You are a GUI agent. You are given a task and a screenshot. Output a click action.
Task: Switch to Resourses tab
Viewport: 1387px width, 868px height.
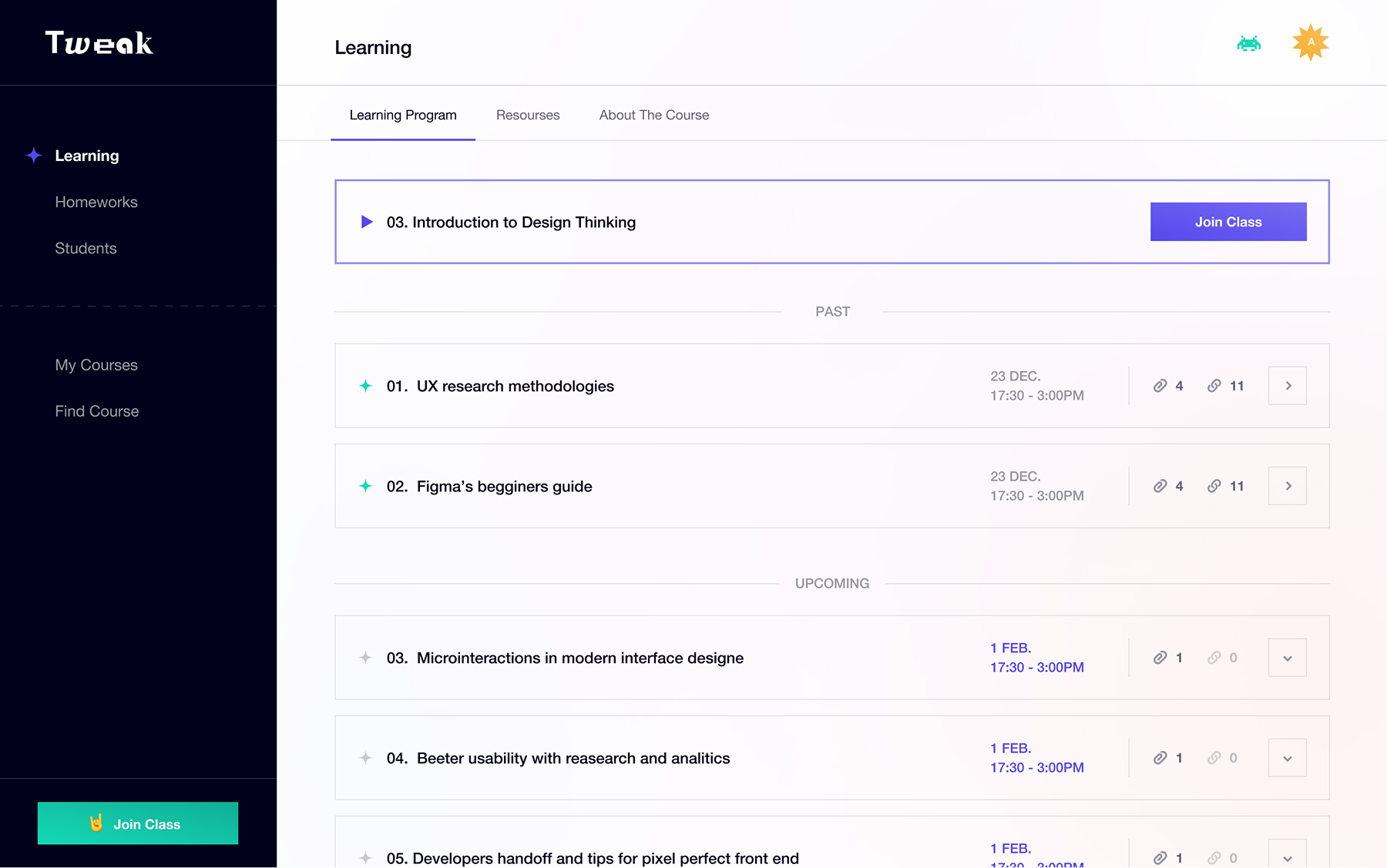(528, 116)
